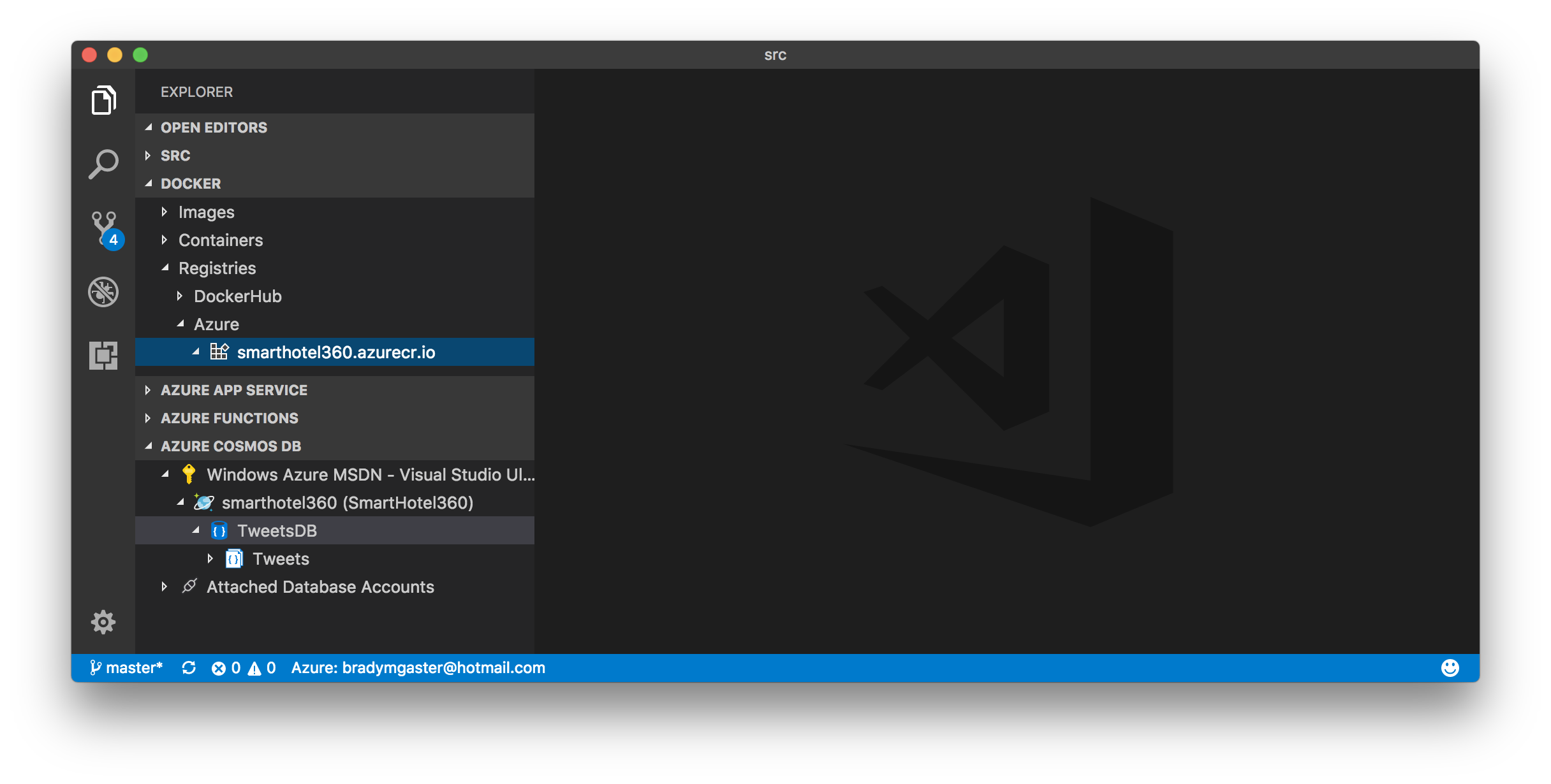The image size is (1551, 784).
Task: Open the Debug view icon
Action: pos(103,292)
